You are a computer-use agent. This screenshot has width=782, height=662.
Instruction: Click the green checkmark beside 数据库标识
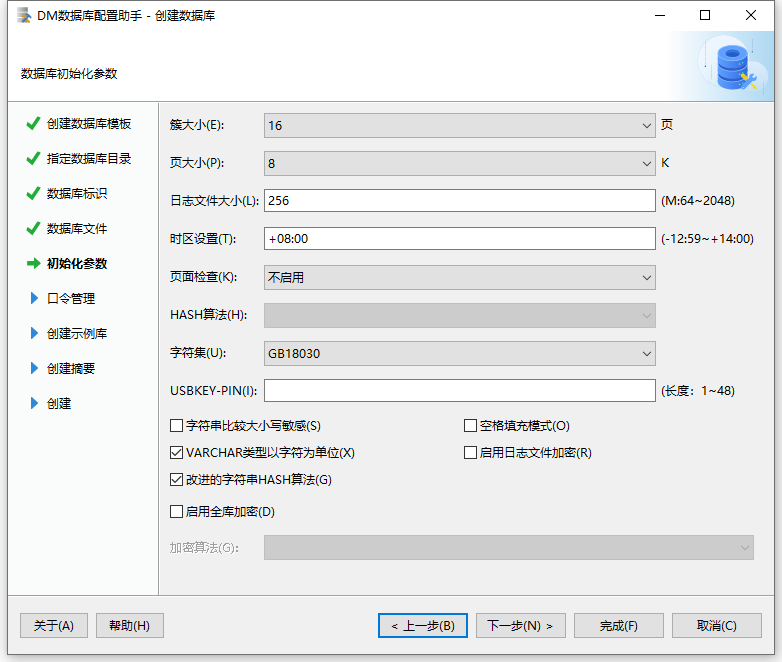[33, 194]
